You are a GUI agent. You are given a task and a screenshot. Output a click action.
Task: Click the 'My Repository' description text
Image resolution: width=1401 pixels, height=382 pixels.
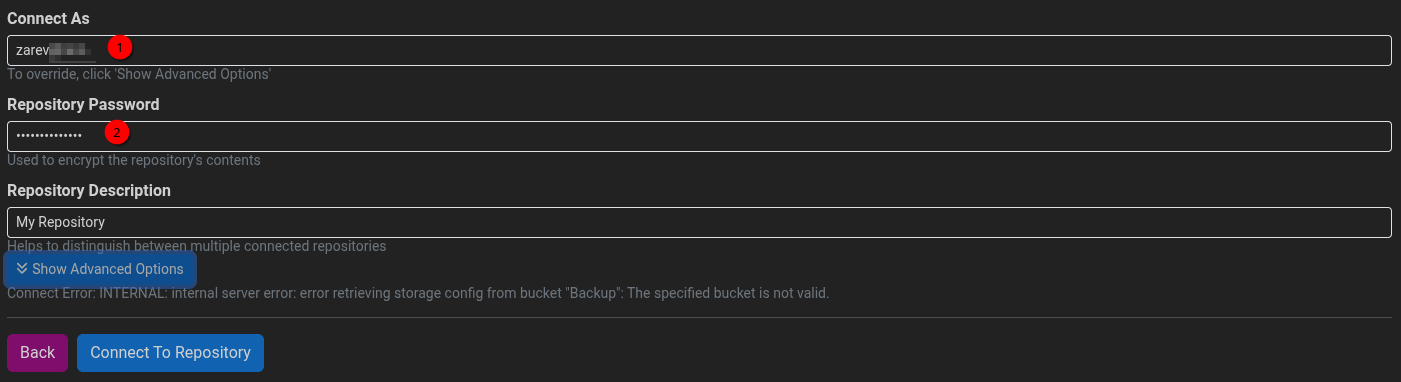click(61, 222)
